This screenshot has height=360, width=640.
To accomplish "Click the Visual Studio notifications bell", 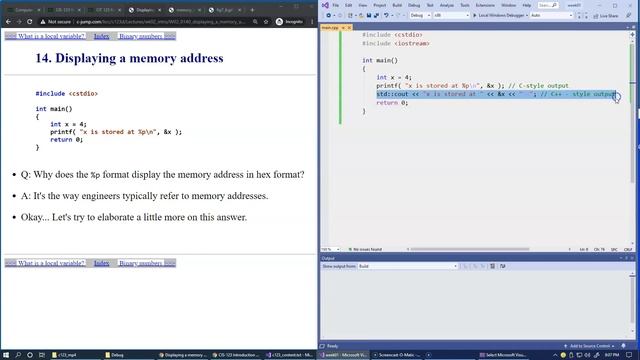I will tap(624, 346).
